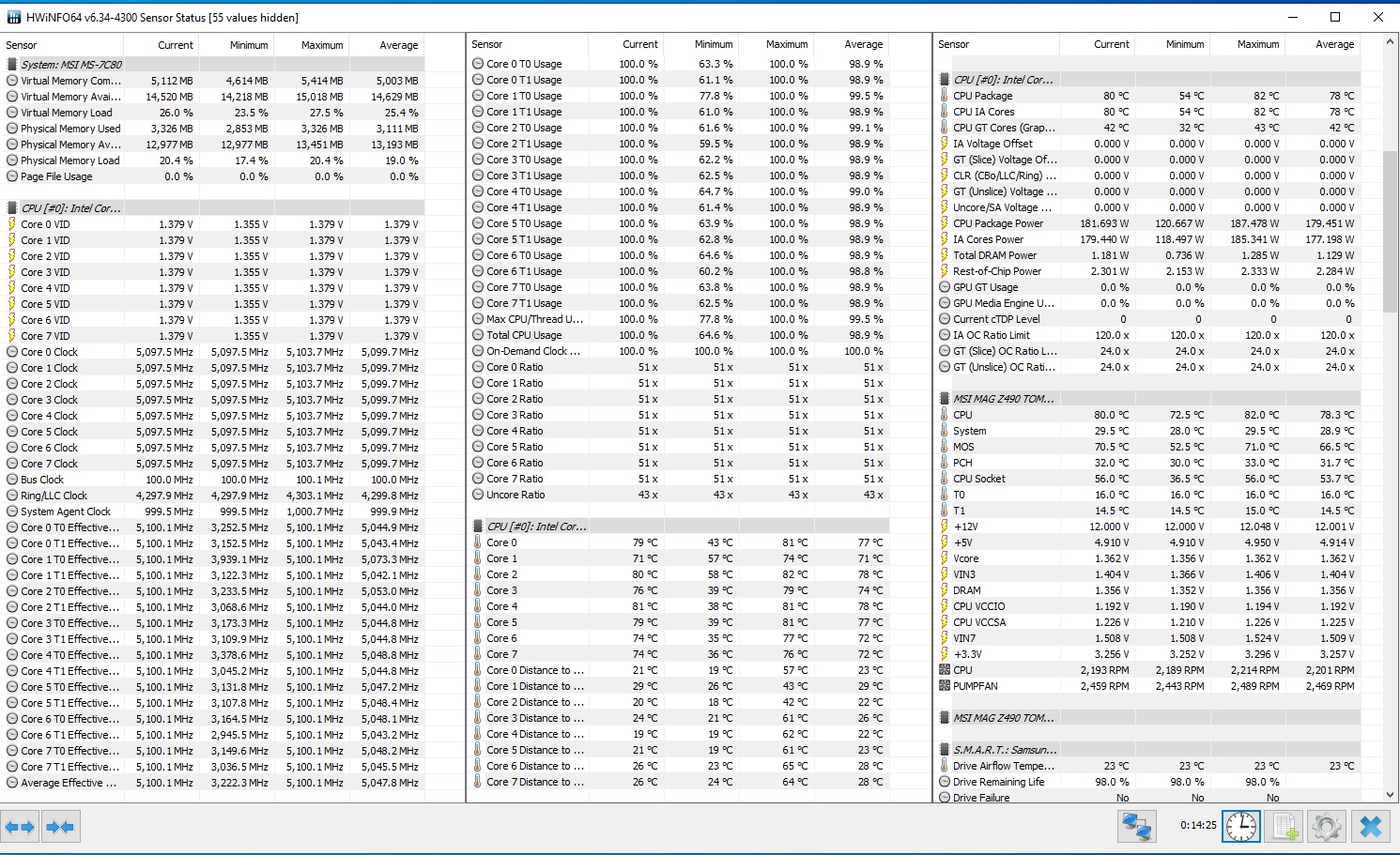The height and width of the screenshot is (855, 1400).
Task: Select the System Agent Clock row
Action: tap(214, 511)
